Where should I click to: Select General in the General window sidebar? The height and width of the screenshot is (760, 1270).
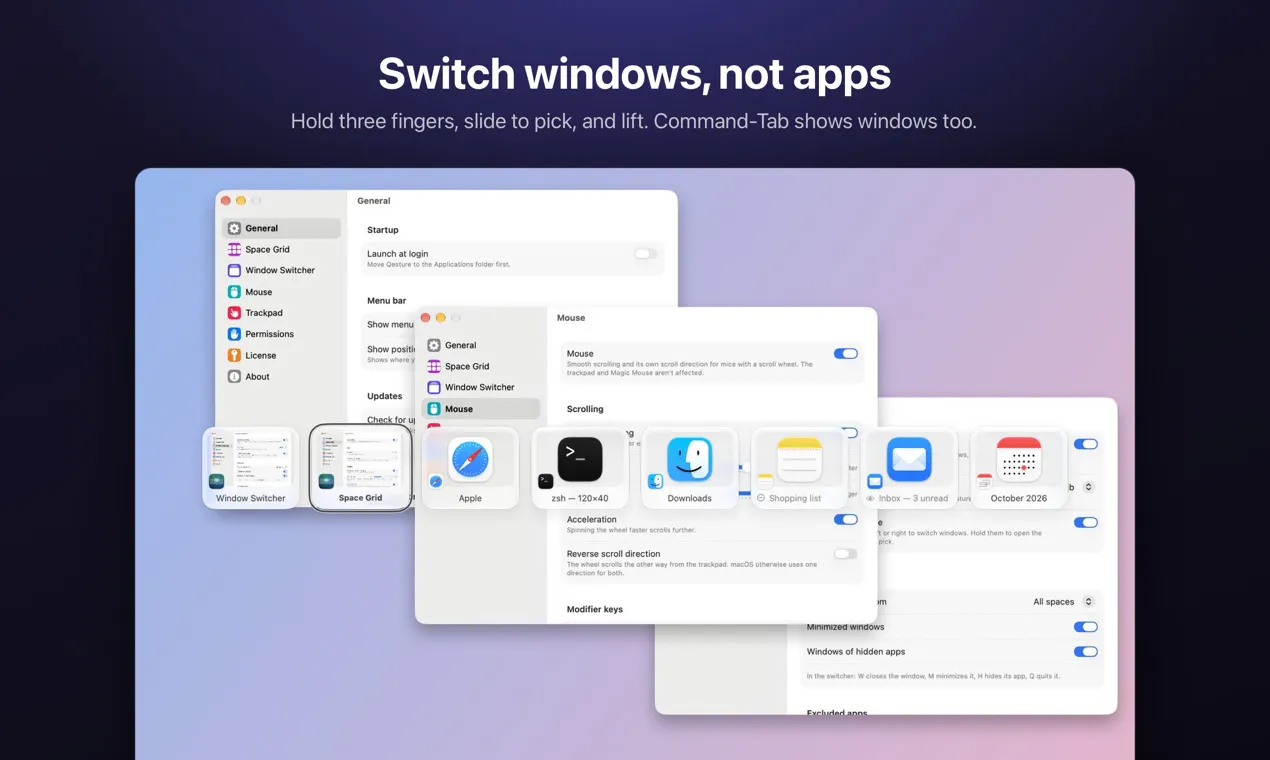click(x=281, y=228)
